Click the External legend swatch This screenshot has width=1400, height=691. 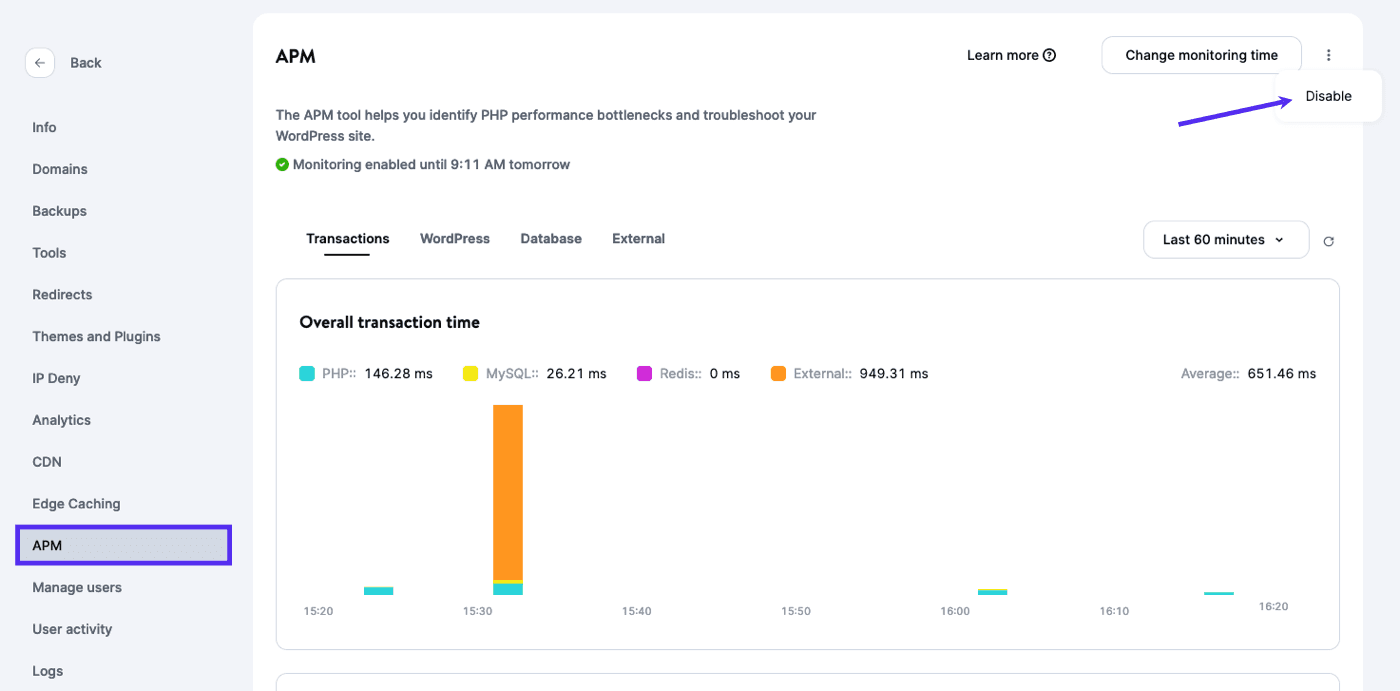coord(778,372)
